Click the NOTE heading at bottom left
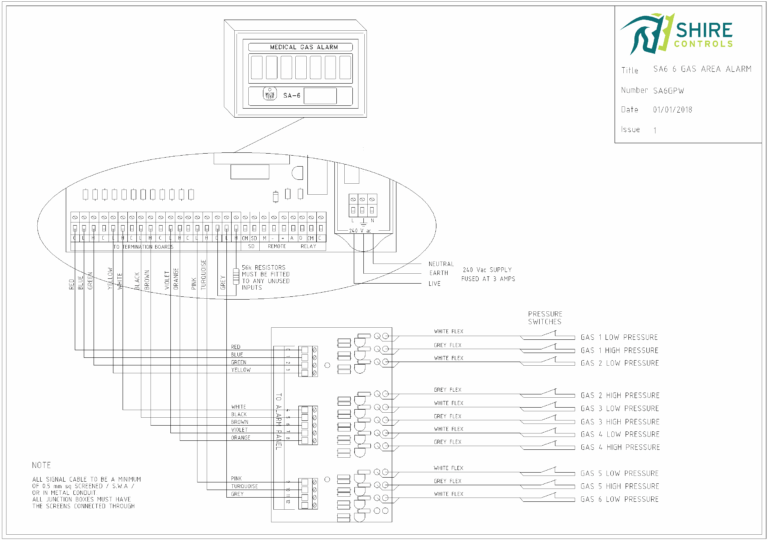 [x=41, y=465]
